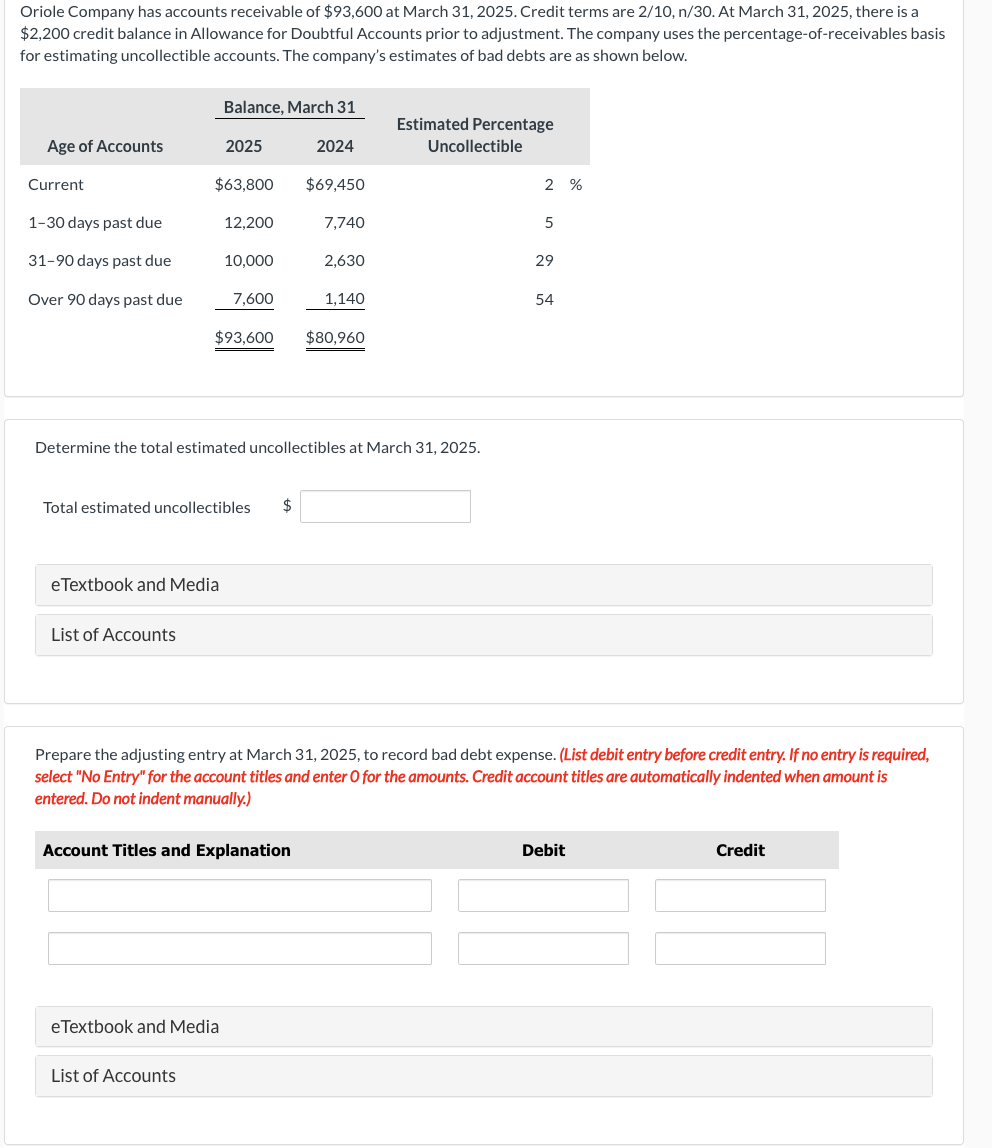
Task: Expand the second eTextbook and Media panel
Action: (x=135, y=1026)
